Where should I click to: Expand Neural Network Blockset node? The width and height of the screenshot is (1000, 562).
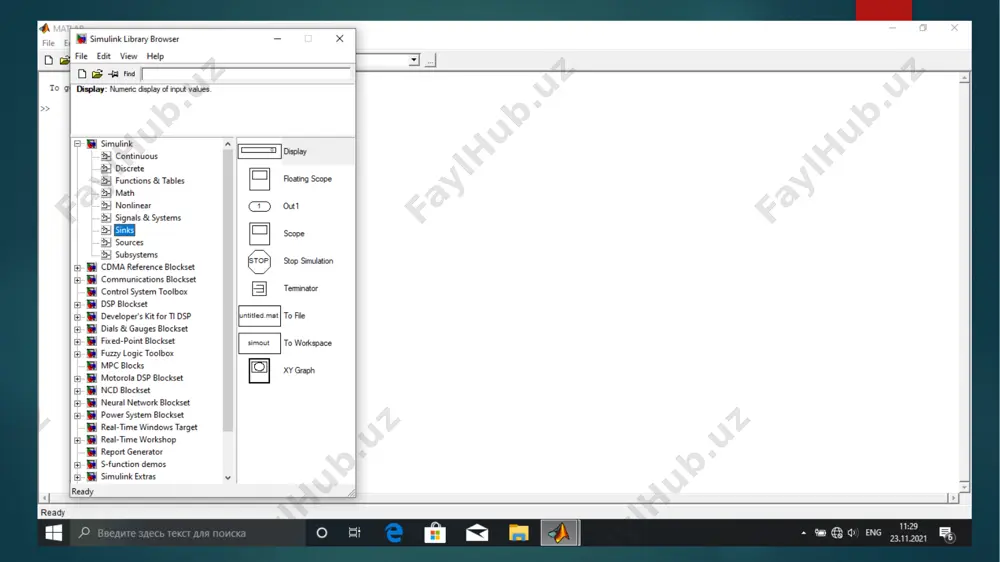78,403
